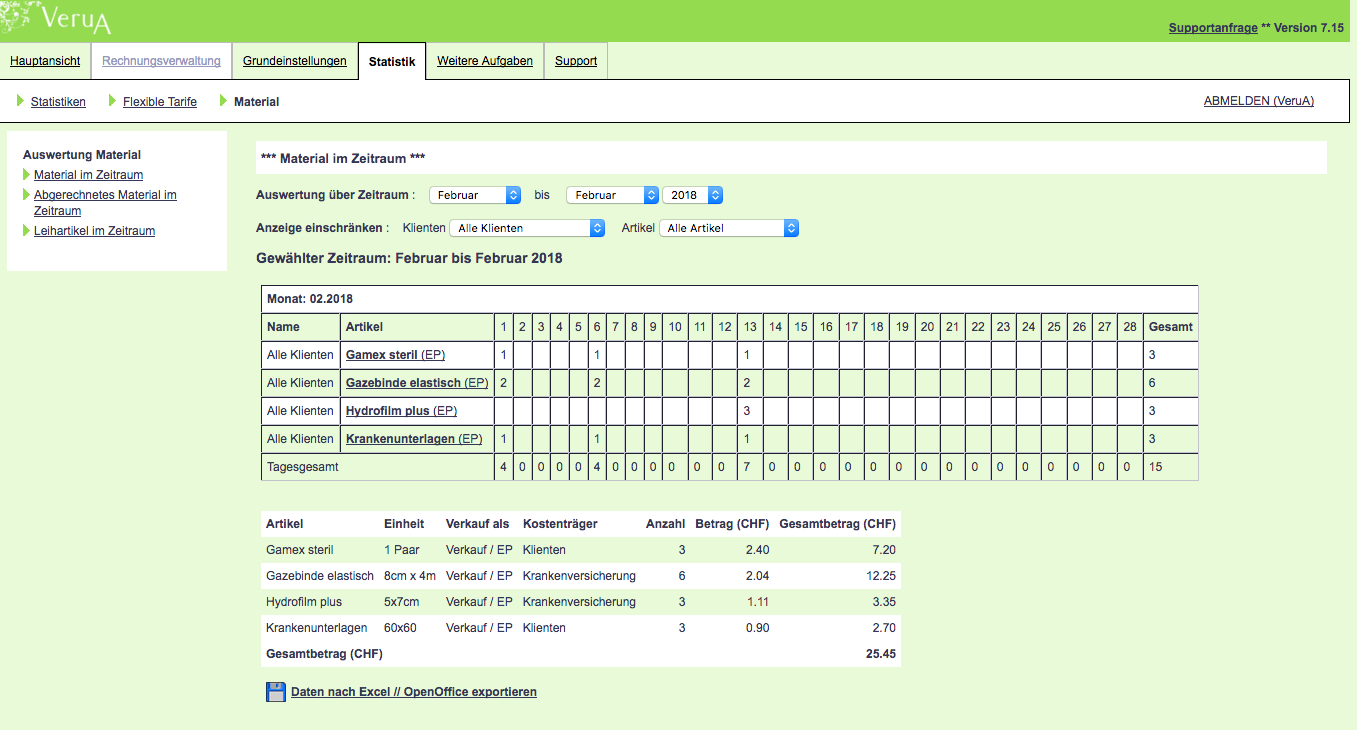Log out via ABMELDEN (VeruA)
Viewport: 1357px width, 730px height.
click(x=1258, y=101)
